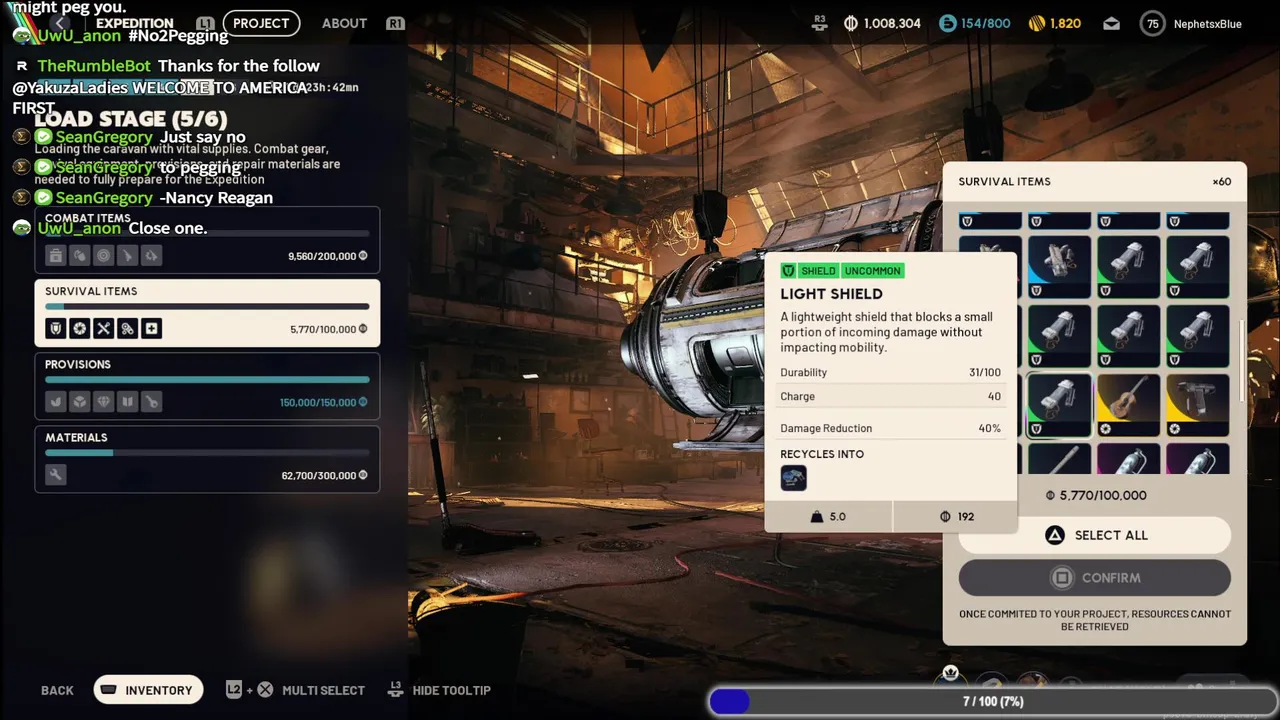
Task: Click the player level 75 badge
Action: [1153, 23]
